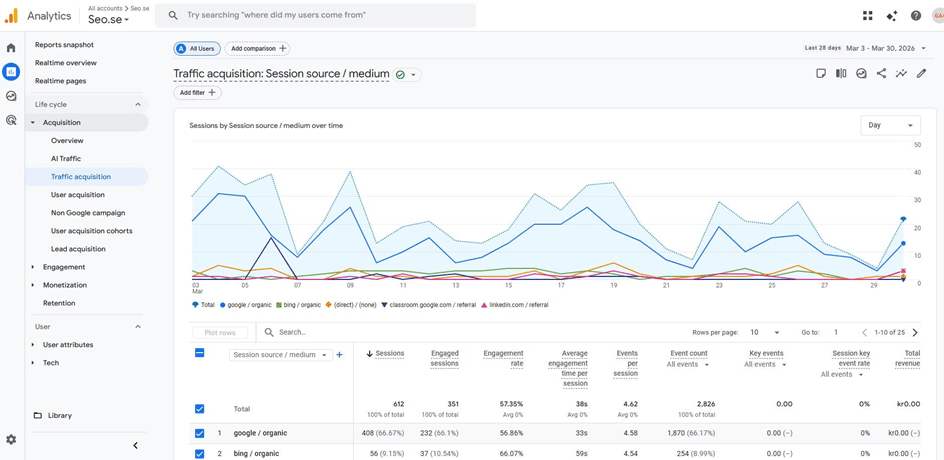Expand the Engagement section in sidebar
This screenshot has width=944, height=460.
click(64, 267)
